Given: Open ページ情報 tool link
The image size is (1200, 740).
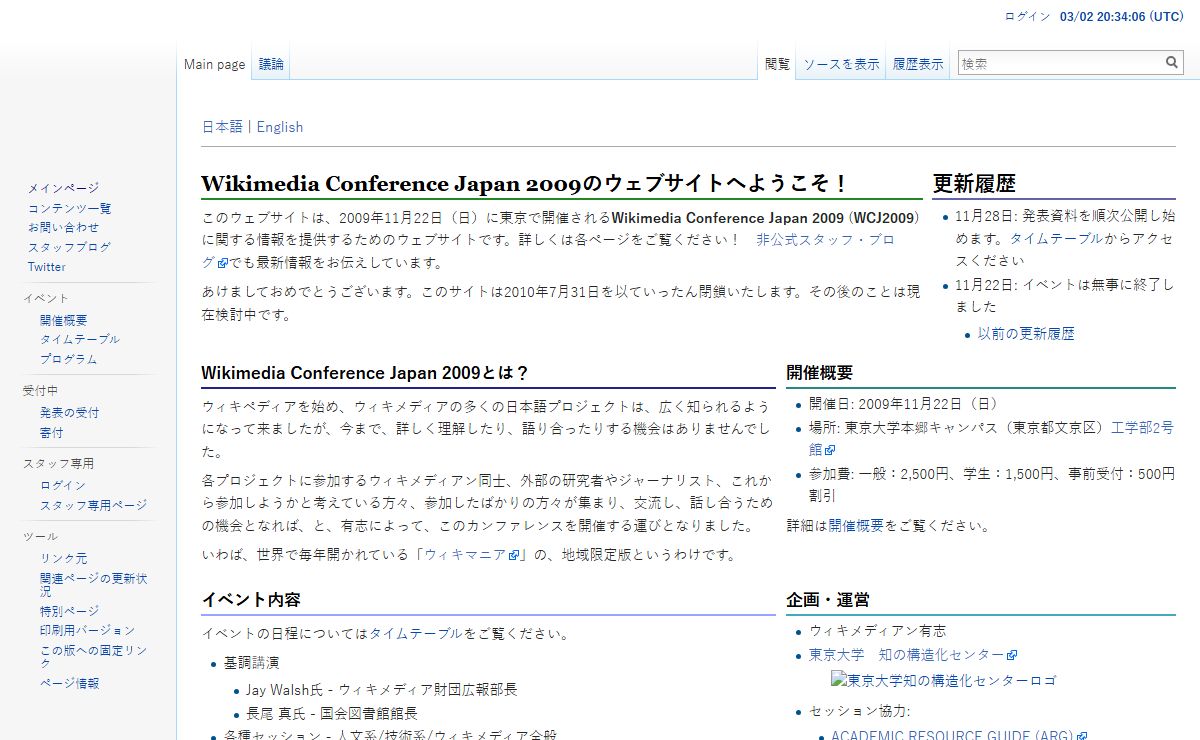Looking at the screenshot, I should (x=69, y=683).
